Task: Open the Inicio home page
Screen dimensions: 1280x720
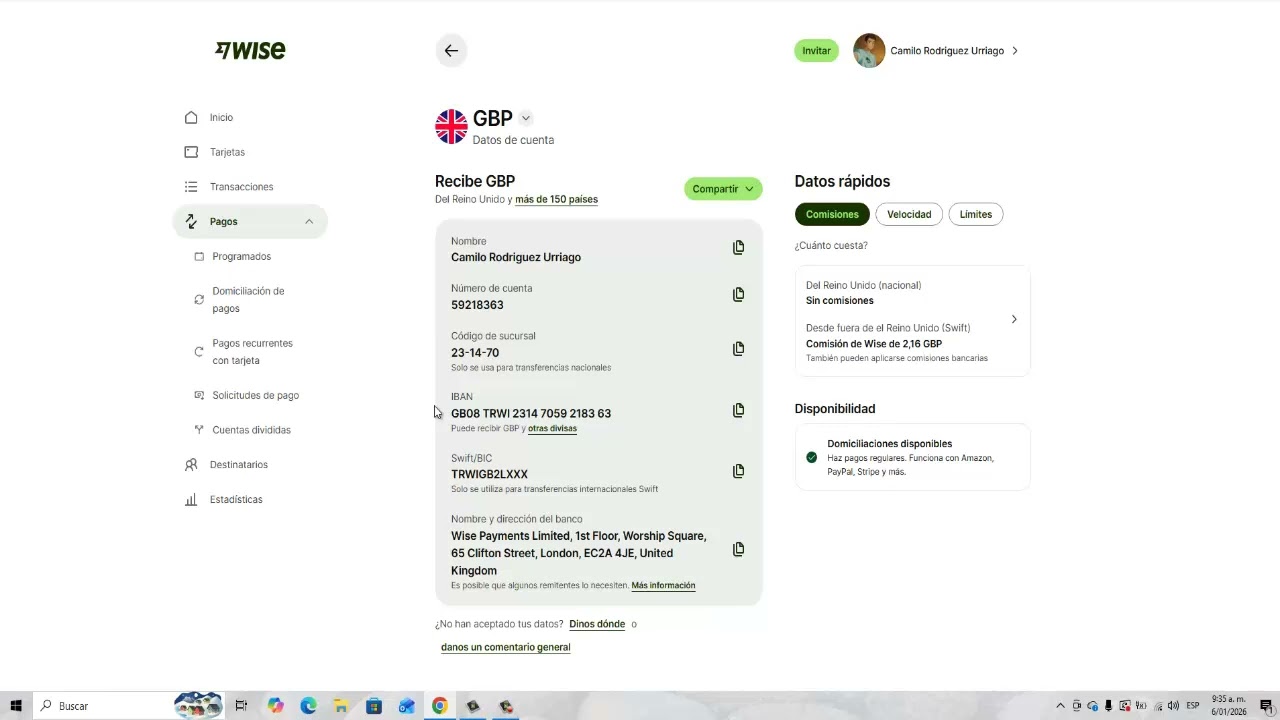Action: (x=221, y=118)
